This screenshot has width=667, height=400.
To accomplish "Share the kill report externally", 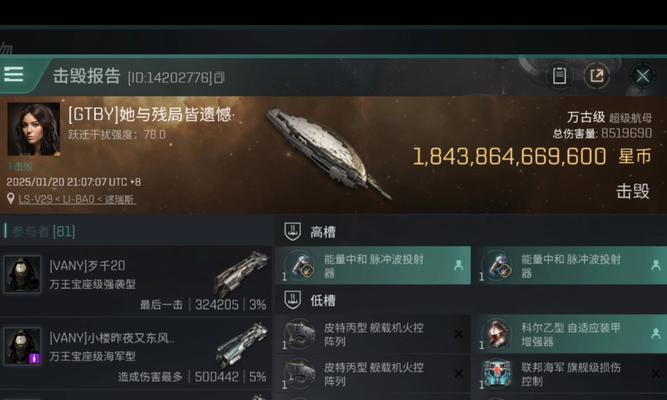I will point(597,76).
